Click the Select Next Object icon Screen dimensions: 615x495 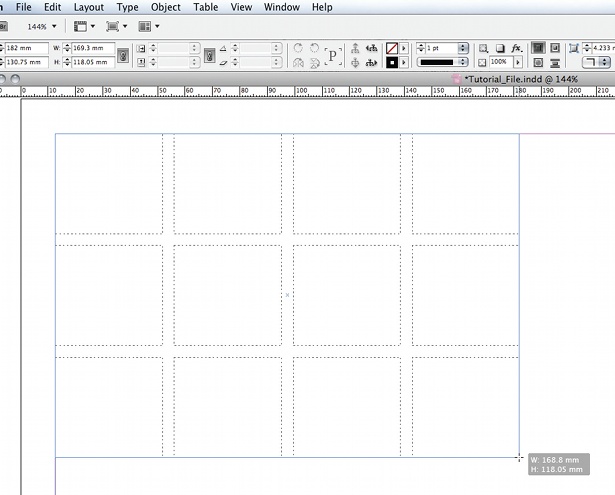tap(371, 63)
